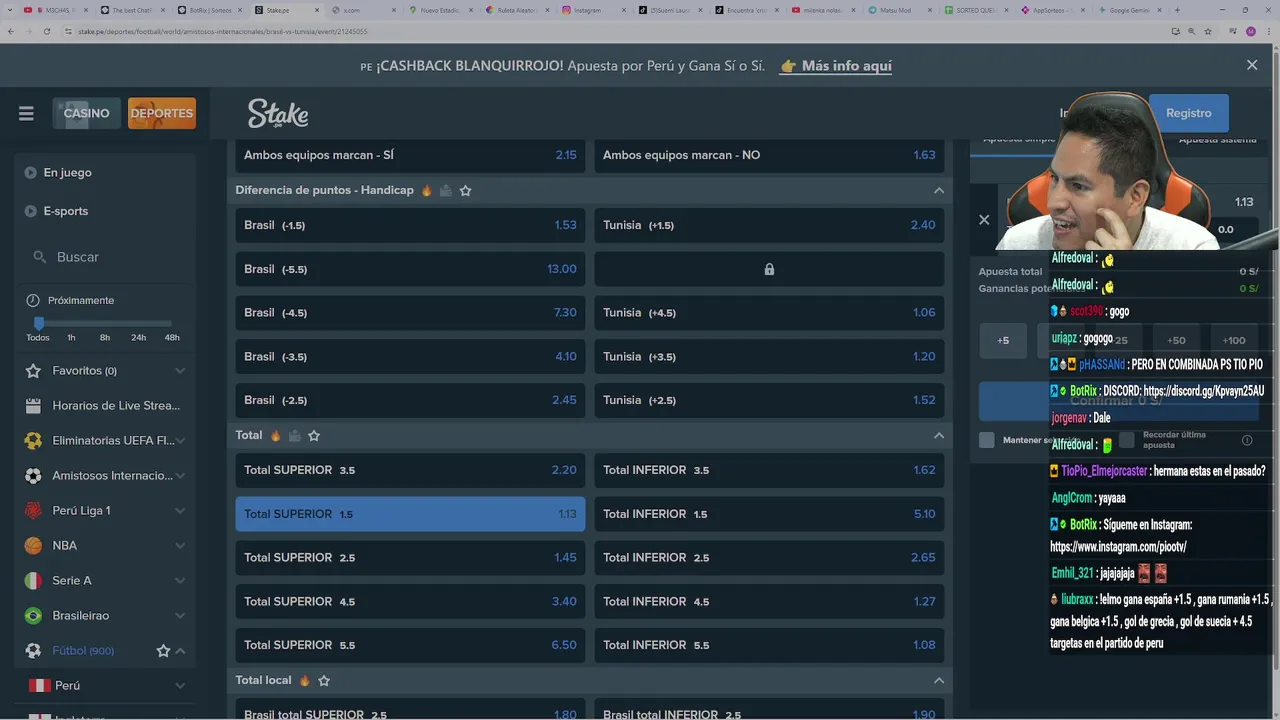1280x720 pixels.
Task: Favorite Fútbol with the star icon
Action: 163,651
